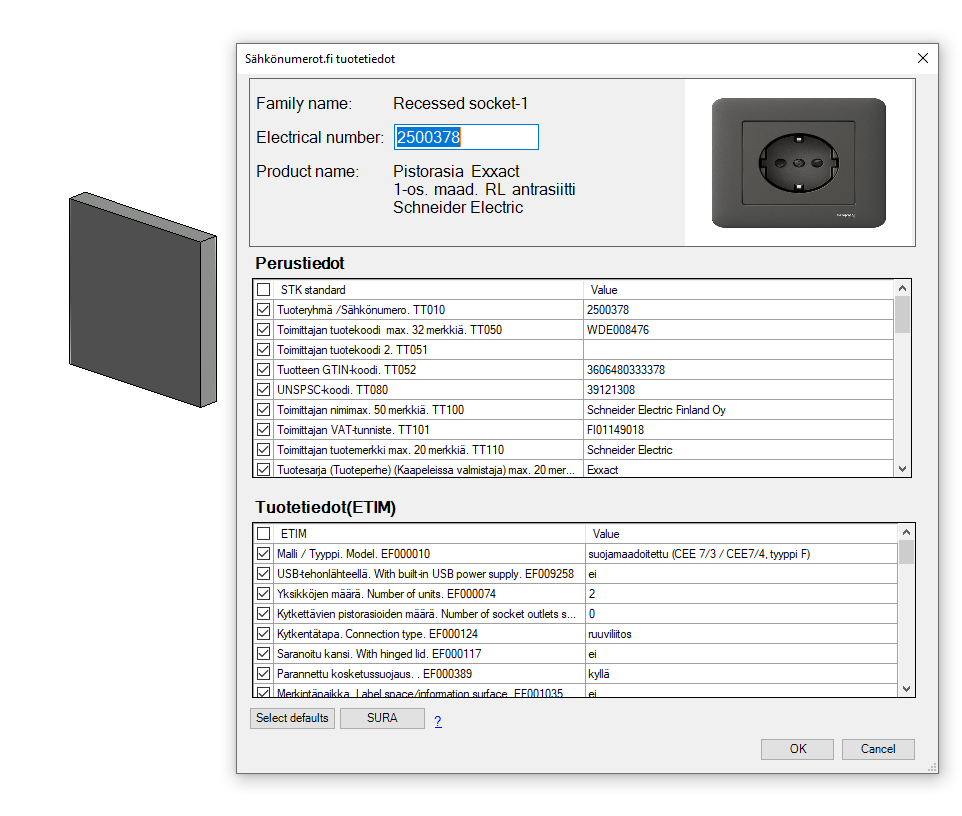Toggle the STK standard header checkbox
The width and height of the screenshot is (962, 816).
pyautogui.click(x=264, y=290)
